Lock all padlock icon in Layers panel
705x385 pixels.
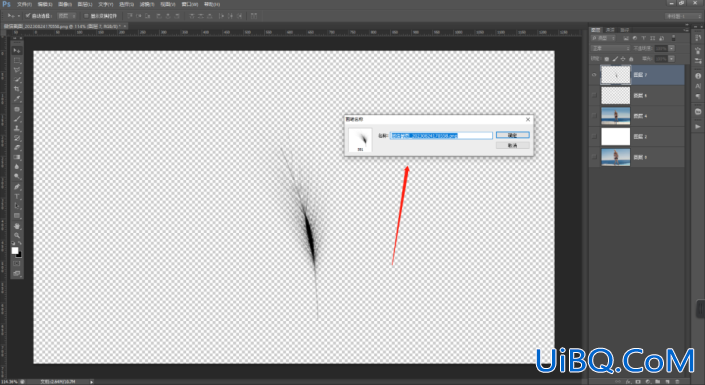click(x=631, y=59)
